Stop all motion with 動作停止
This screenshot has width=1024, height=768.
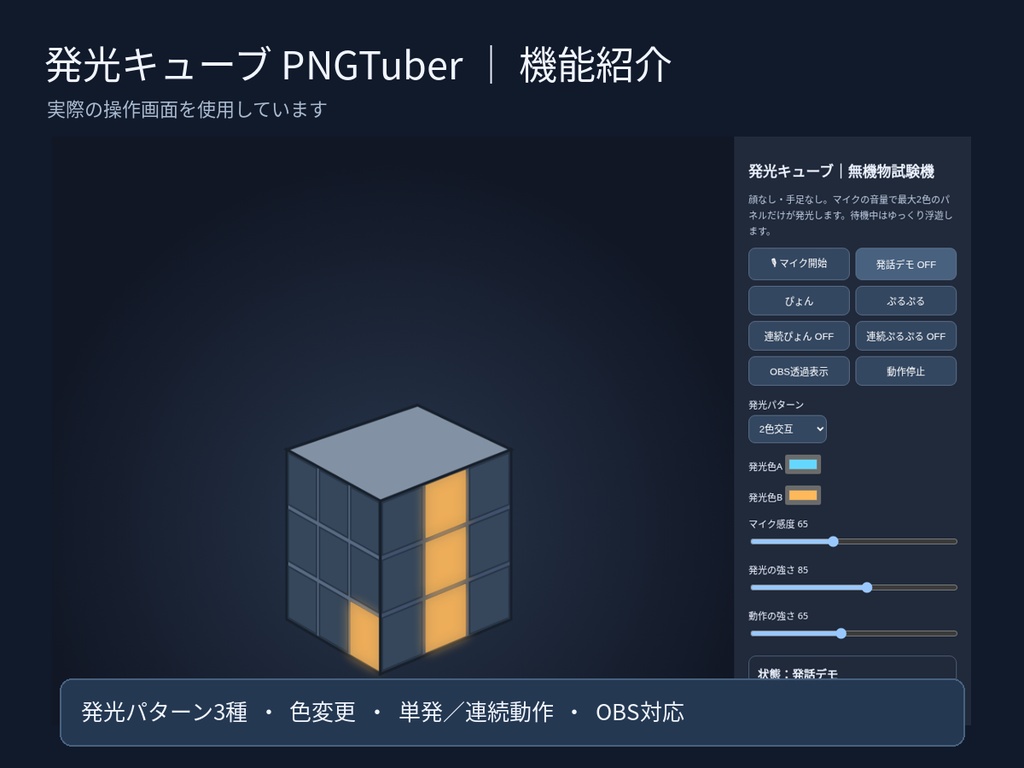(906, 372)
